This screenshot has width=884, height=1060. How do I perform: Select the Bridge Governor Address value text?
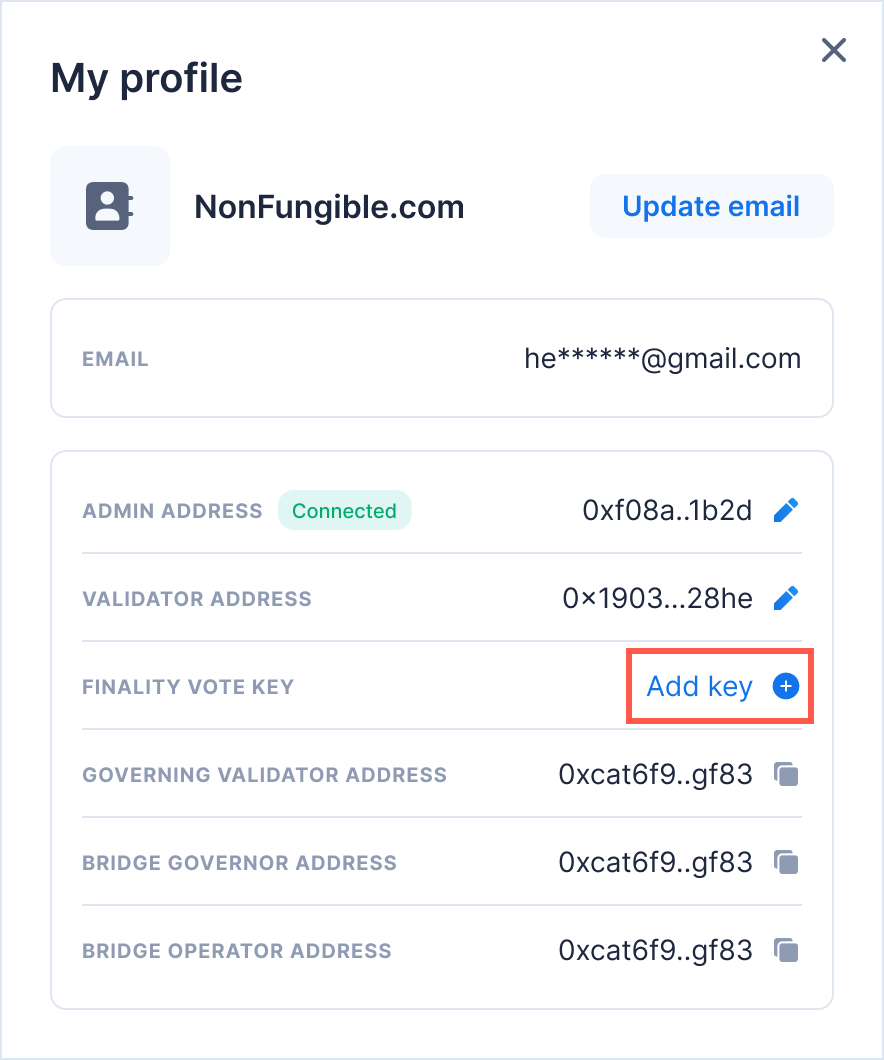point(655,863)
